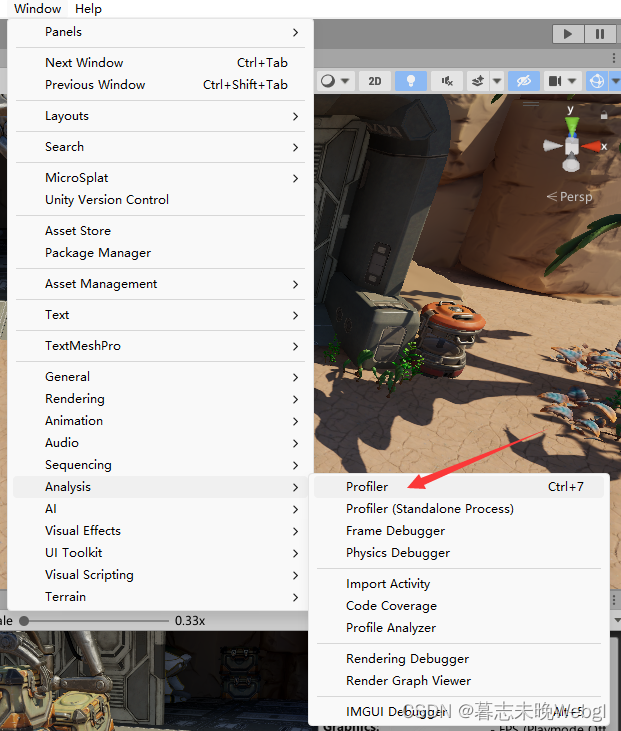Toggle 2D view mode
Viewport: 621px width, 731px height.
click(375, 81)
